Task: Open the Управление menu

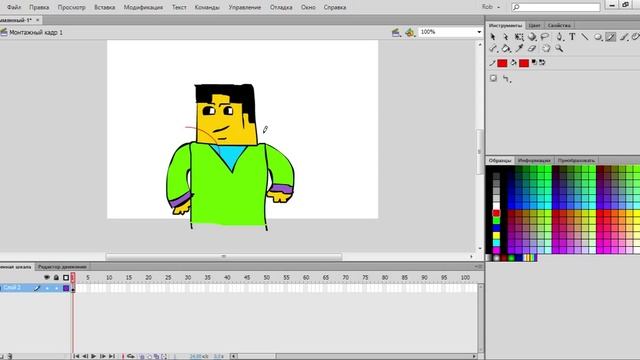Action: point(244,7)
